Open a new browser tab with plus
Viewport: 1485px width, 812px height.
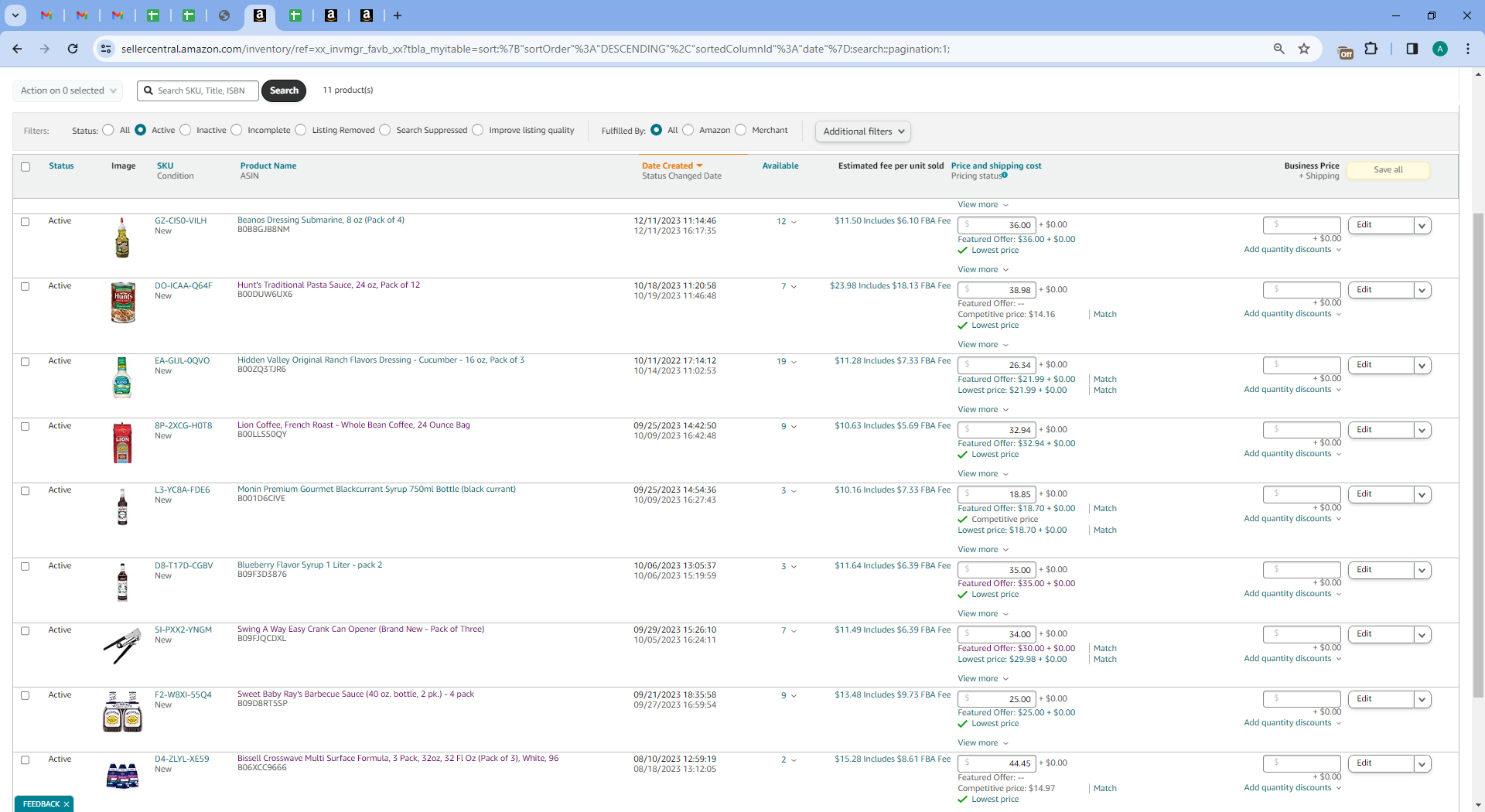(398, 15)
